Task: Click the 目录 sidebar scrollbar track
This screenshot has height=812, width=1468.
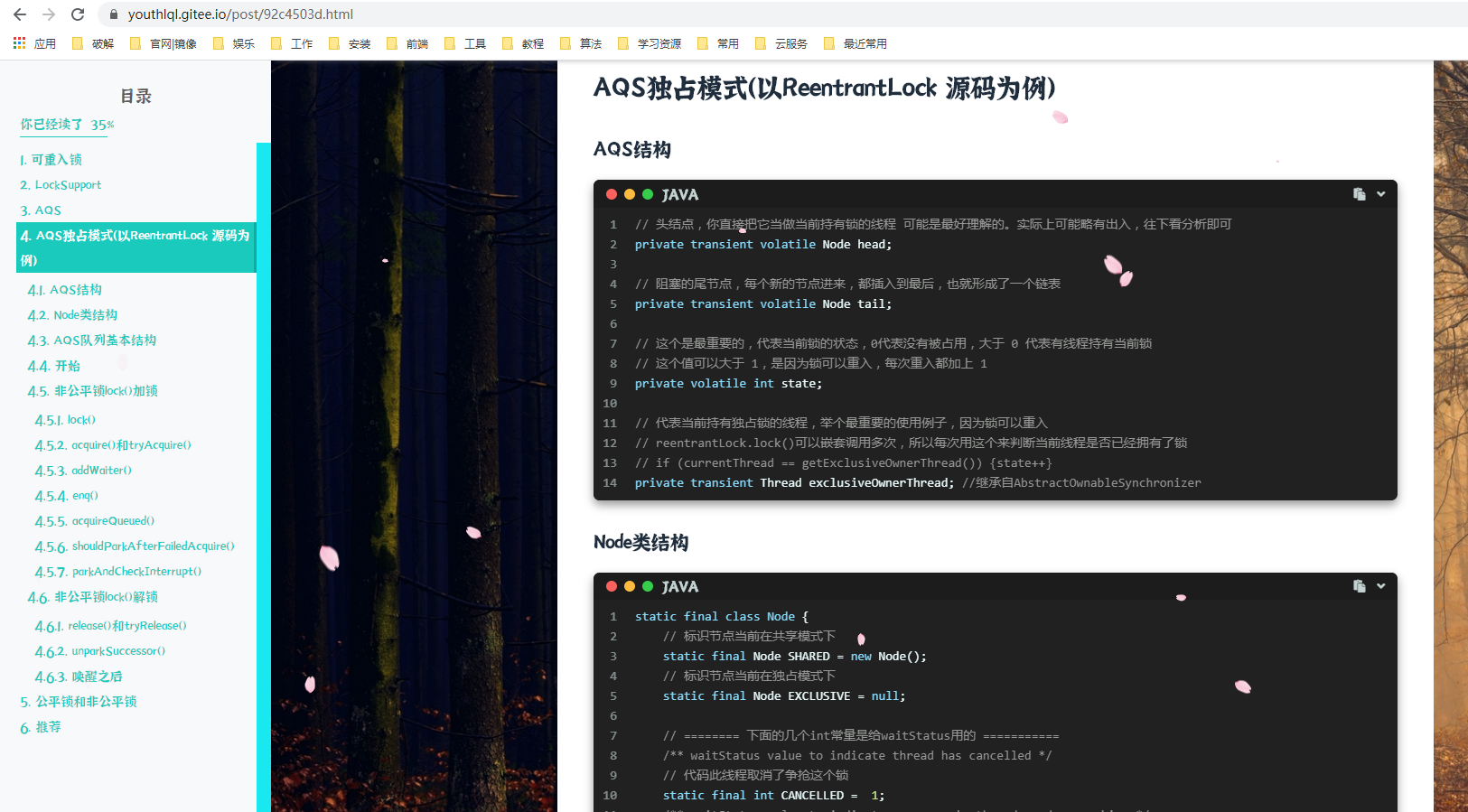Action: point(264,477)
